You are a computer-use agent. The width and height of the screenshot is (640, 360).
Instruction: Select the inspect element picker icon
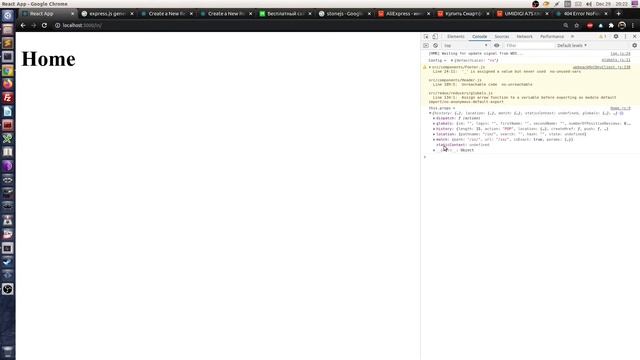(x=426, y=36)
